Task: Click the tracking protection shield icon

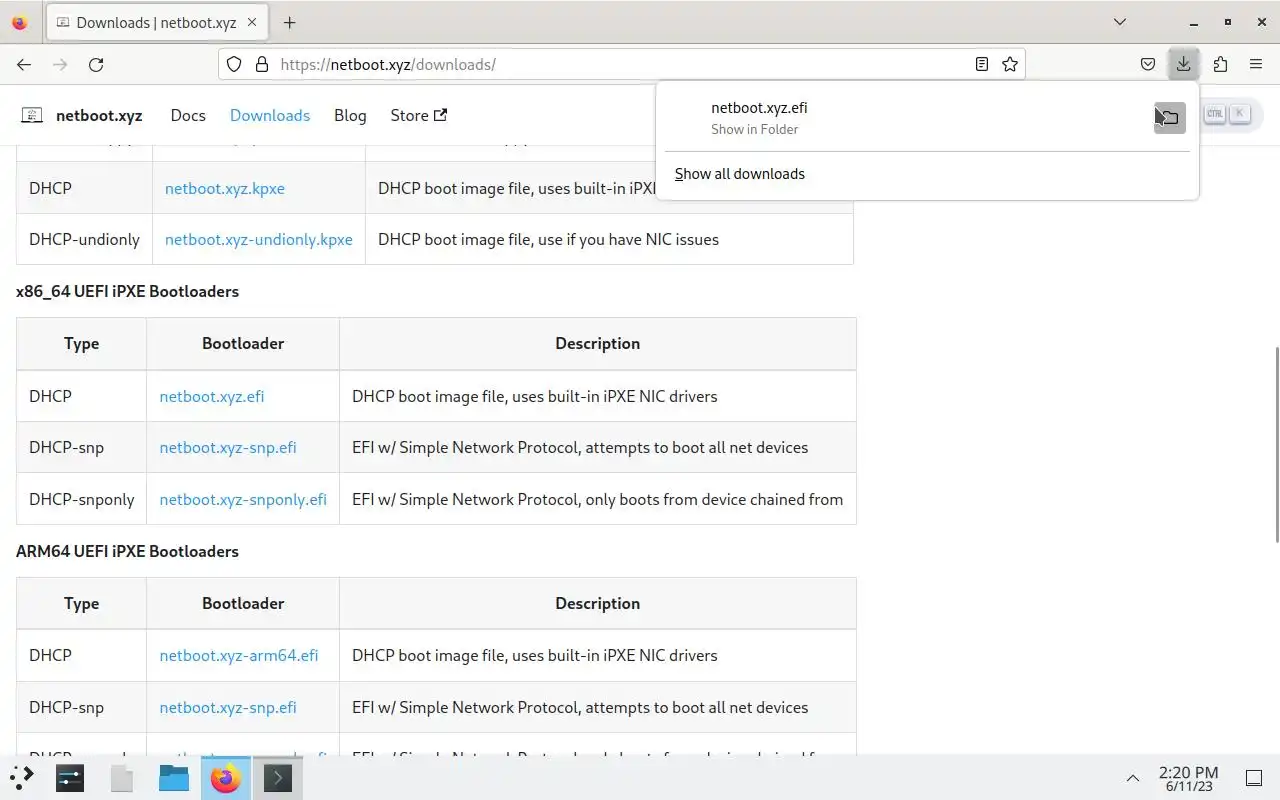Action: 234,64
